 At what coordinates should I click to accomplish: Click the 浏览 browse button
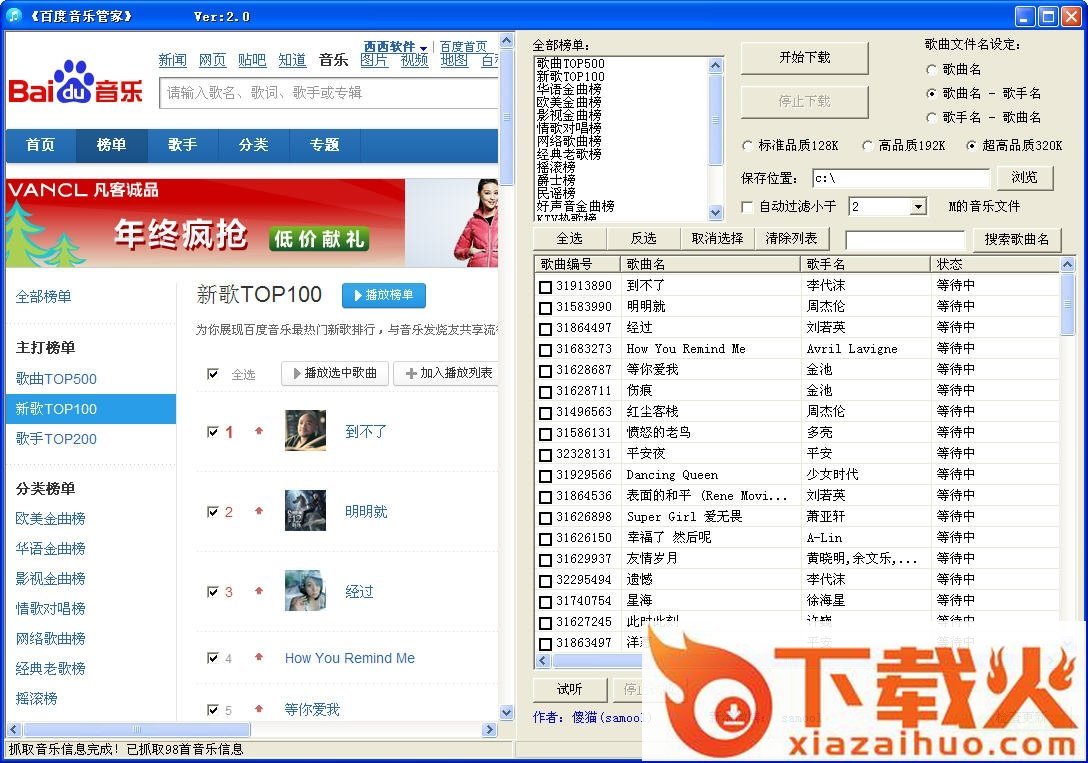coord(1024,178)
